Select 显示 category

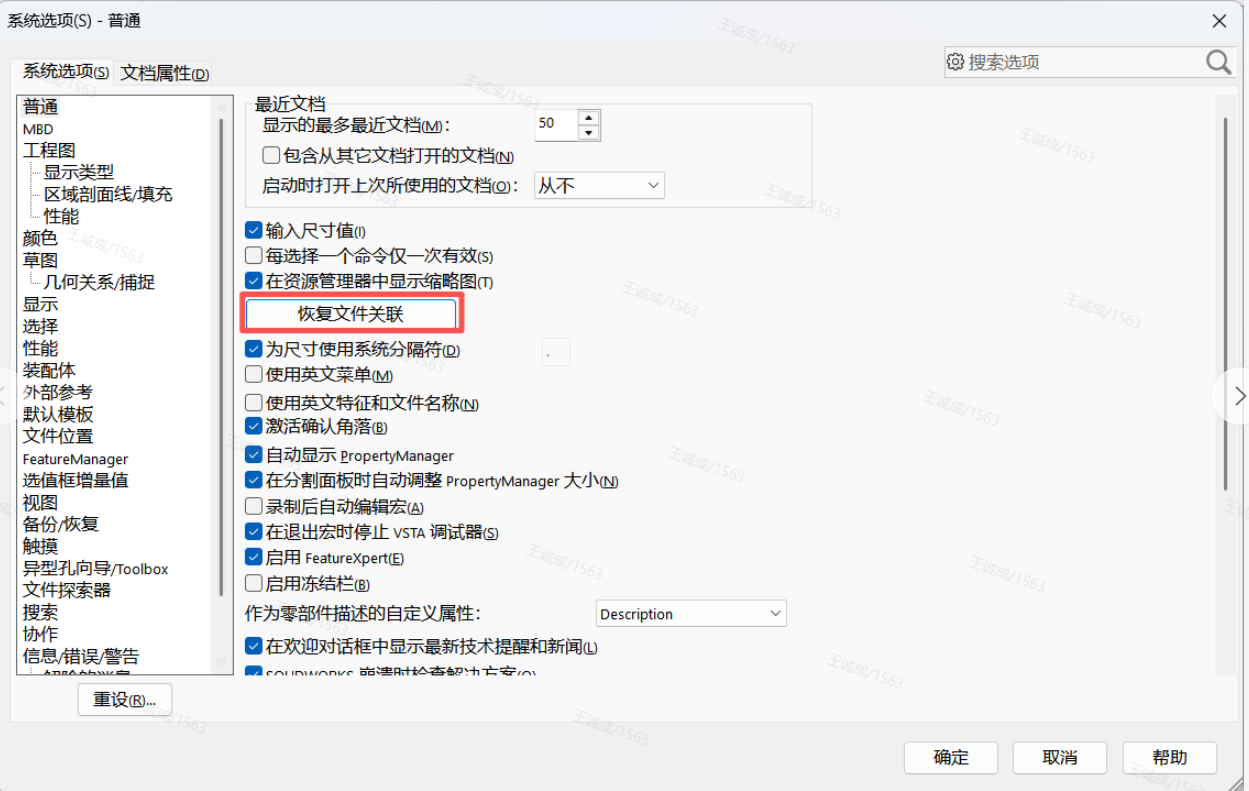[x=40, y=305]
